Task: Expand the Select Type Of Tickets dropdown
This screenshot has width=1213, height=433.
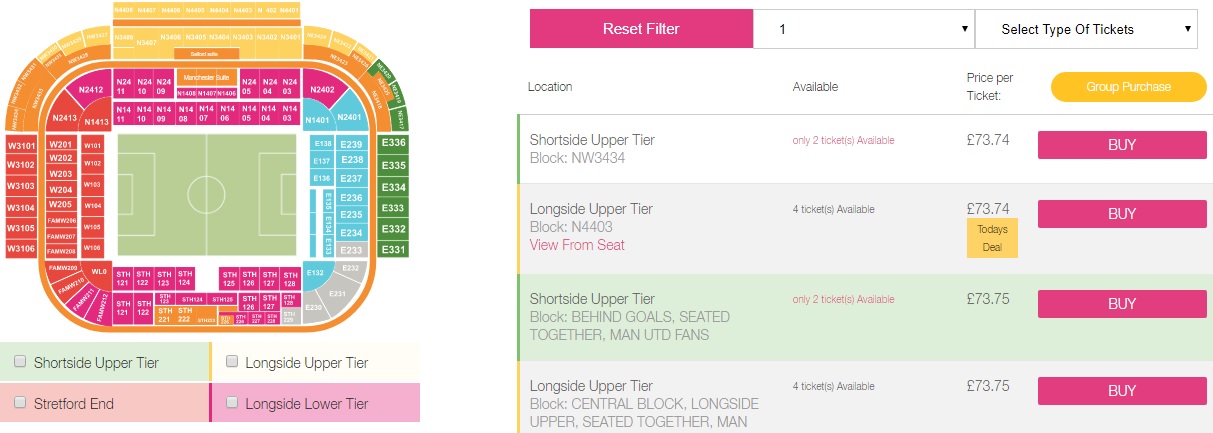Action: pyautogui.click(x=1085, y=29)
